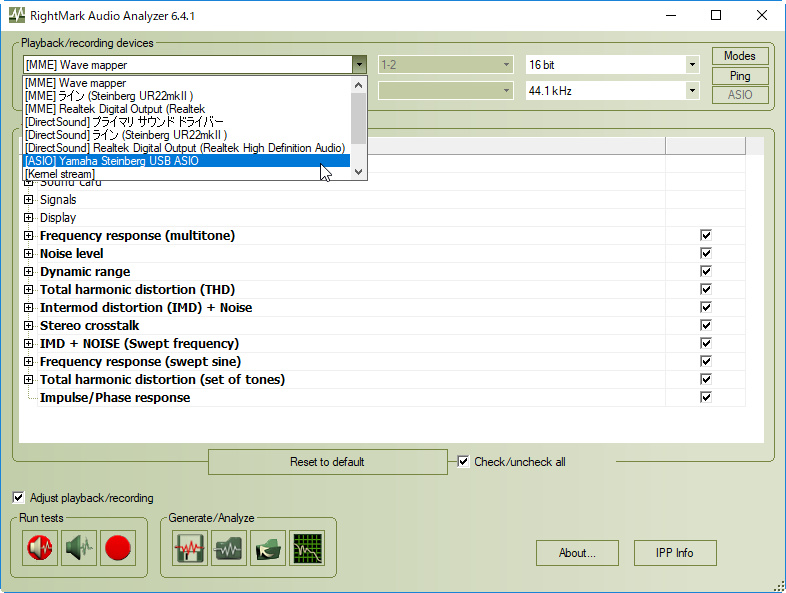The height and width of the screenshot is (593, 786).
Task: Select [MME] Steinberg UR22mkII line device
Action: click(187, 96)
